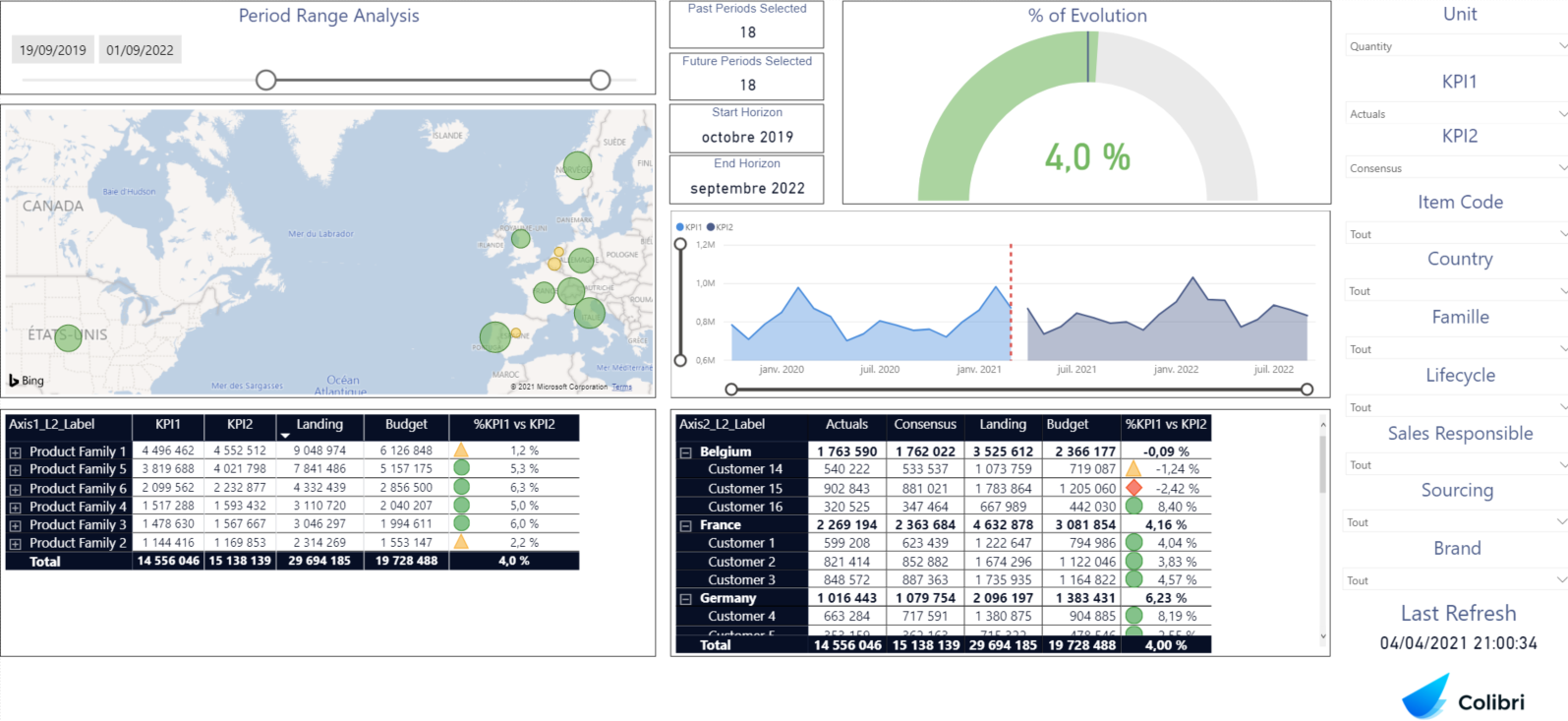Collapse the Belgium group row
The width and height of the screenshot is (1568, 721).
coord(685,452)
